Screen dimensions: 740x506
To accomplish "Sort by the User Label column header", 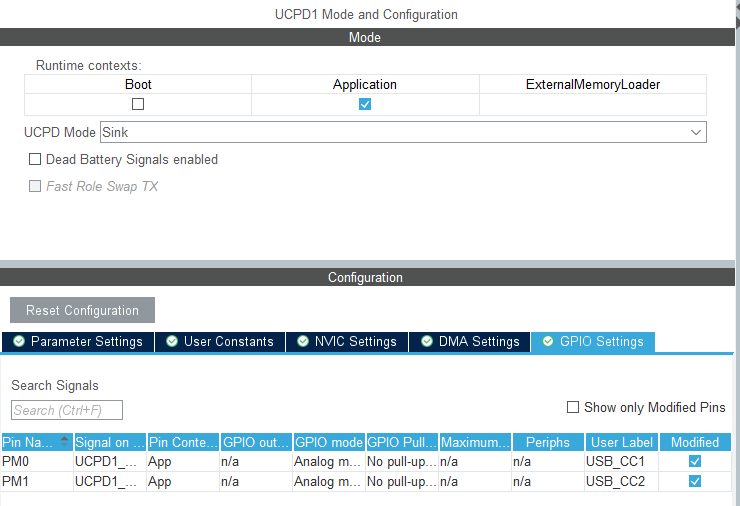I will pyautogui.click(x=621, y=442).
